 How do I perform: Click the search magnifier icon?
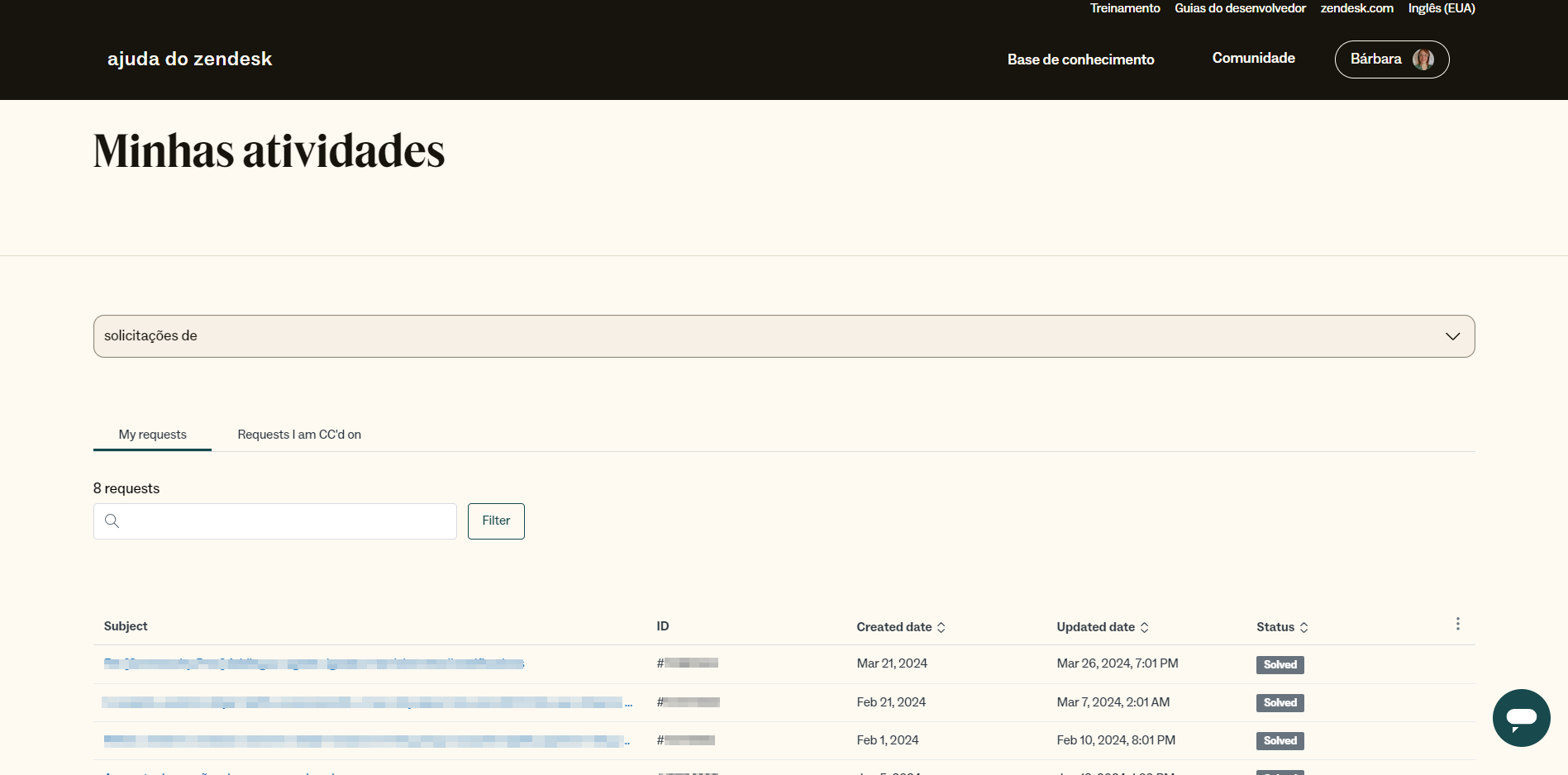(112, 521)
